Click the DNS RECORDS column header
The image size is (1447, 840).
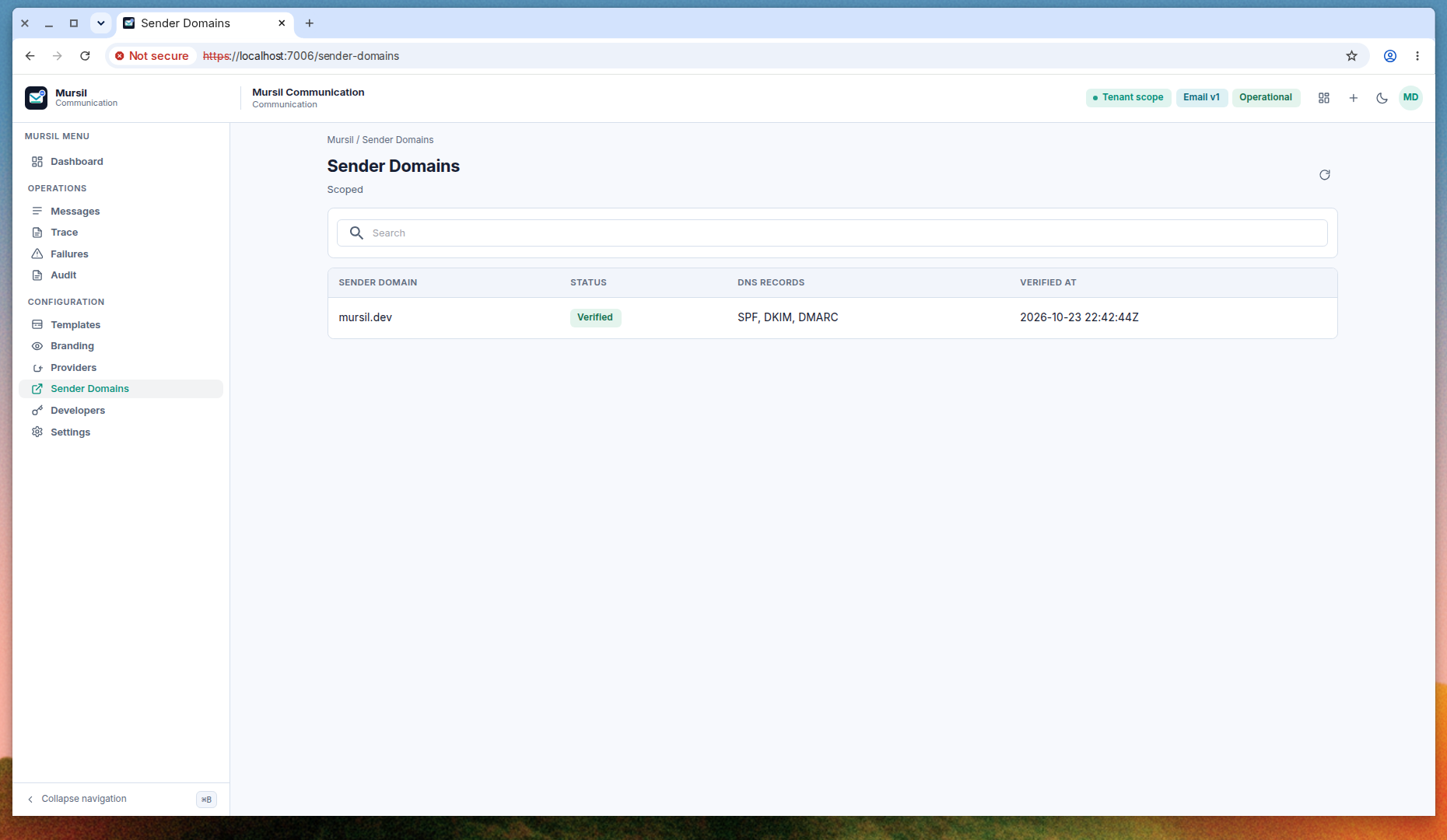click(x=771, y=283)
